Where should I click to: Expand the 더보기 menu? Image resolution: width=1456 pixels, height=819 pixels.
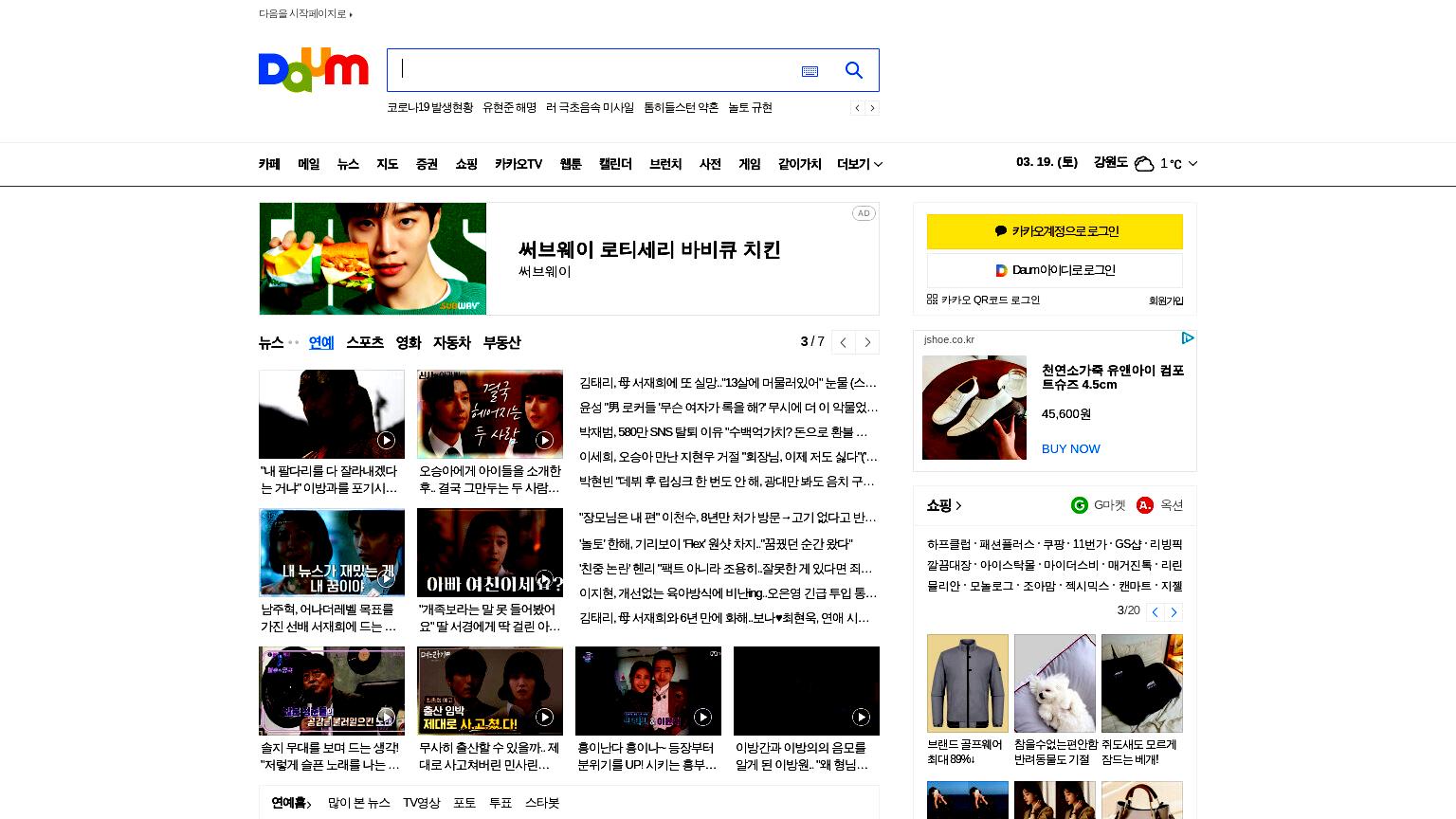tap(860, 164)
